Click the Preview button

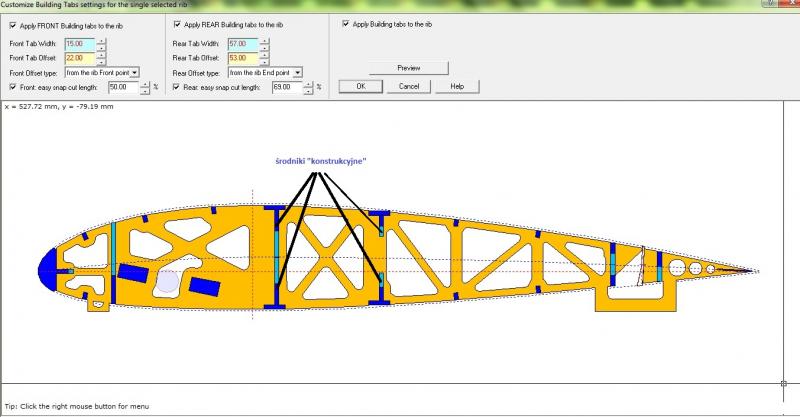408,68
